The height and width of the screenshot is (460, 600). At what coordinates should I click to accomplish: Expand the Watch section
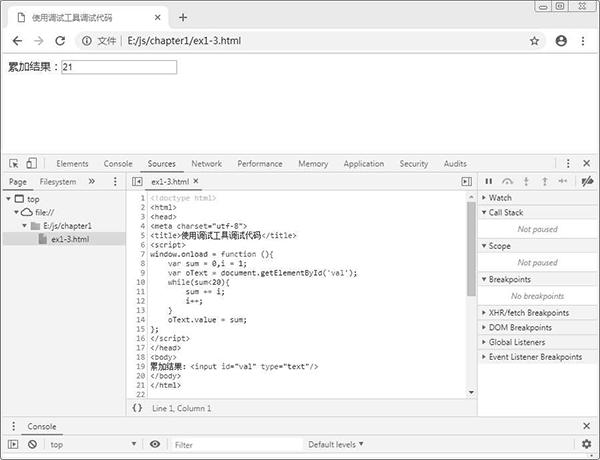coord(537,197)
